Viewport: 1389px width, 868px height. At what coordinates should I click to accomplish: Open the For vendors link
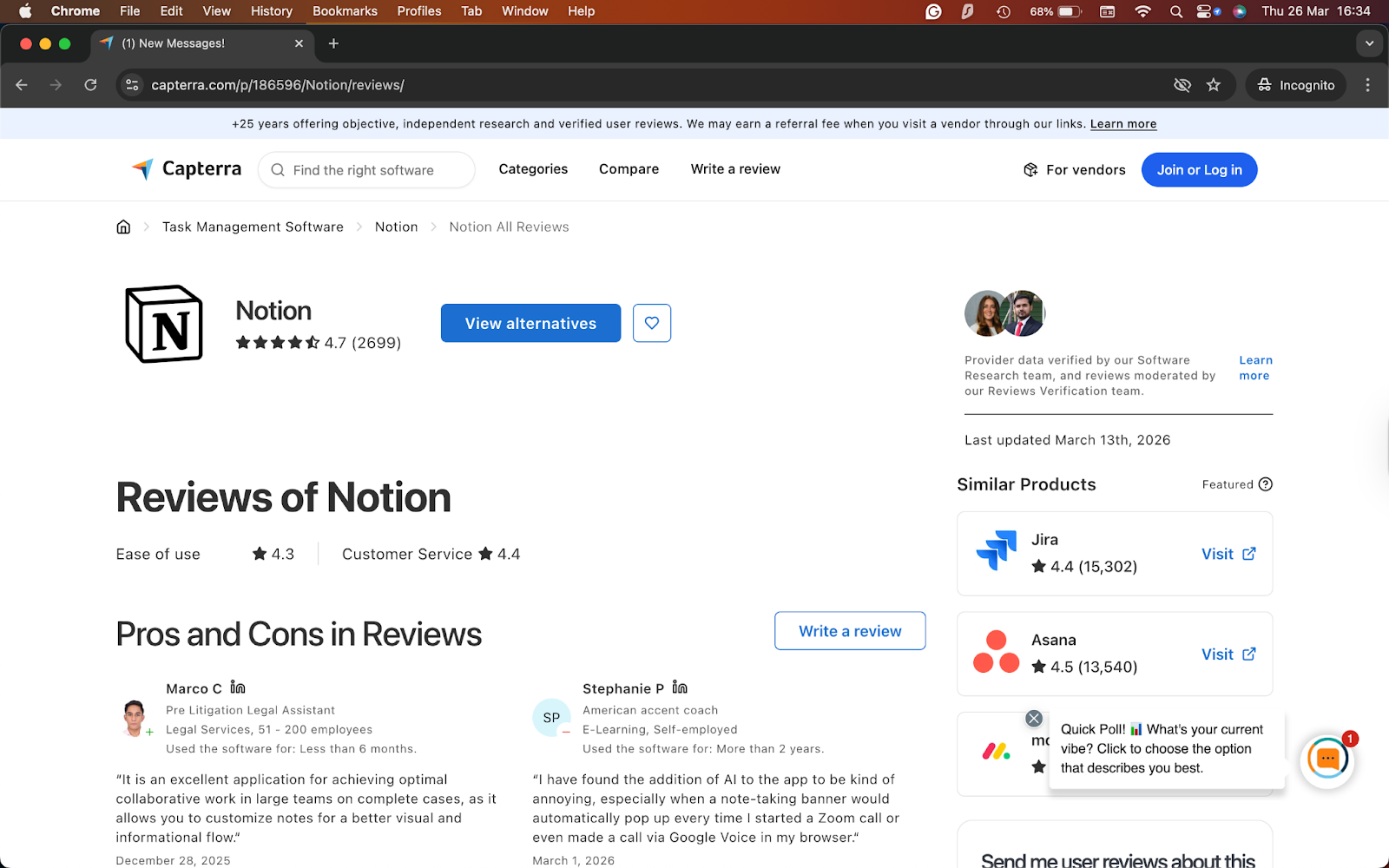(x=1075, y=170)
